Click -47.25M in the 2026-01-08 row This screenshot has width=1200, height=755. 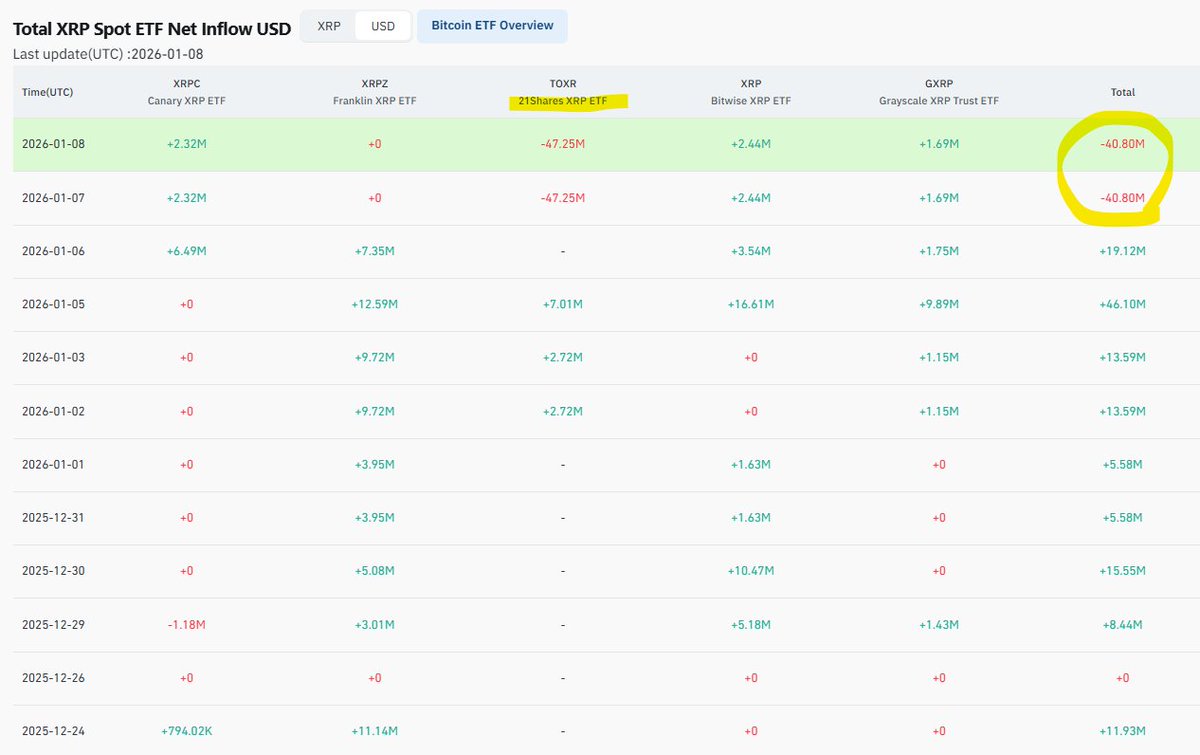(562, 144)
